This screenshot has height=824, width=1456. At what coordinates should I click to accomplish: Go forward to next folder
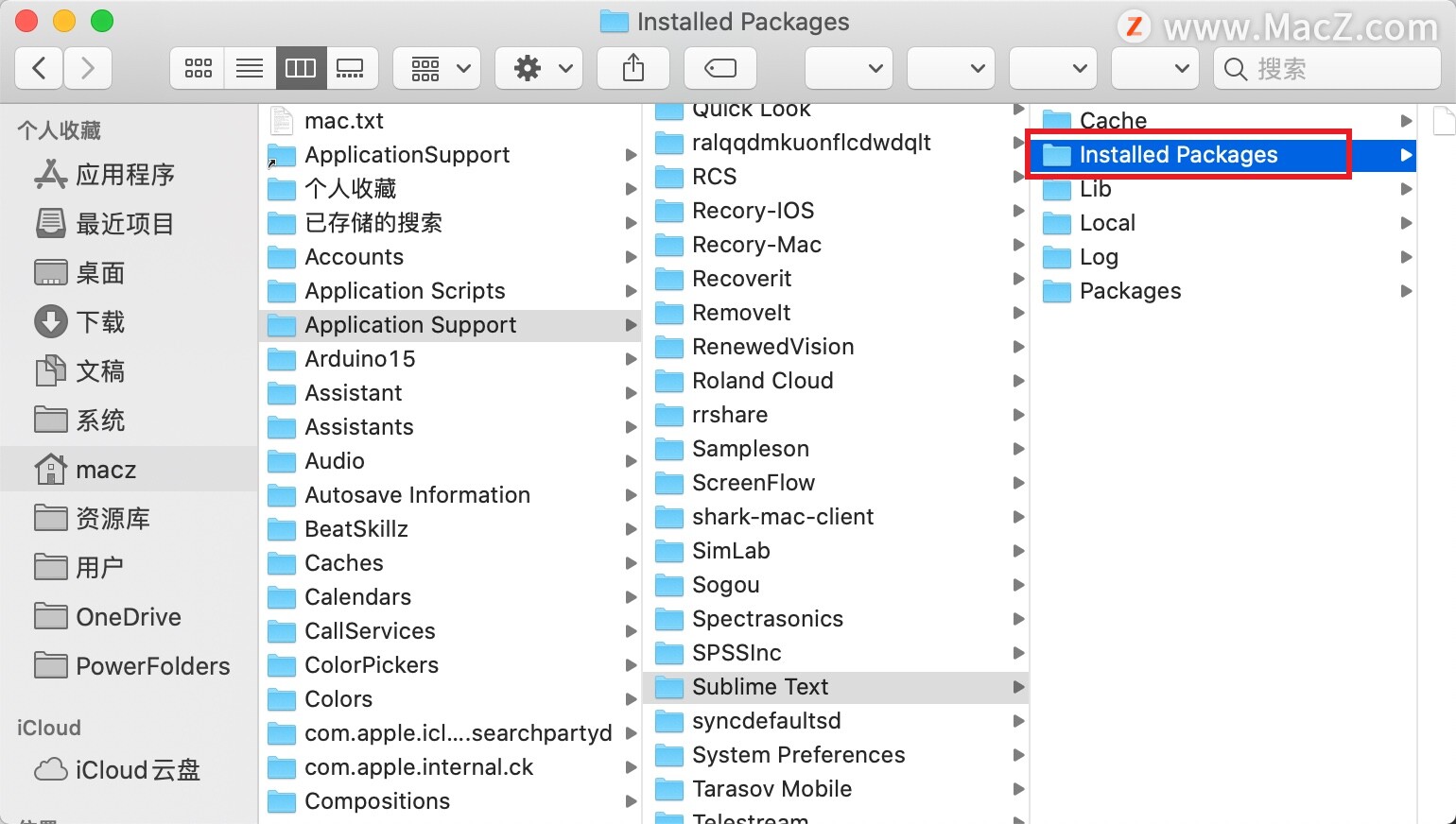point(88,68)
